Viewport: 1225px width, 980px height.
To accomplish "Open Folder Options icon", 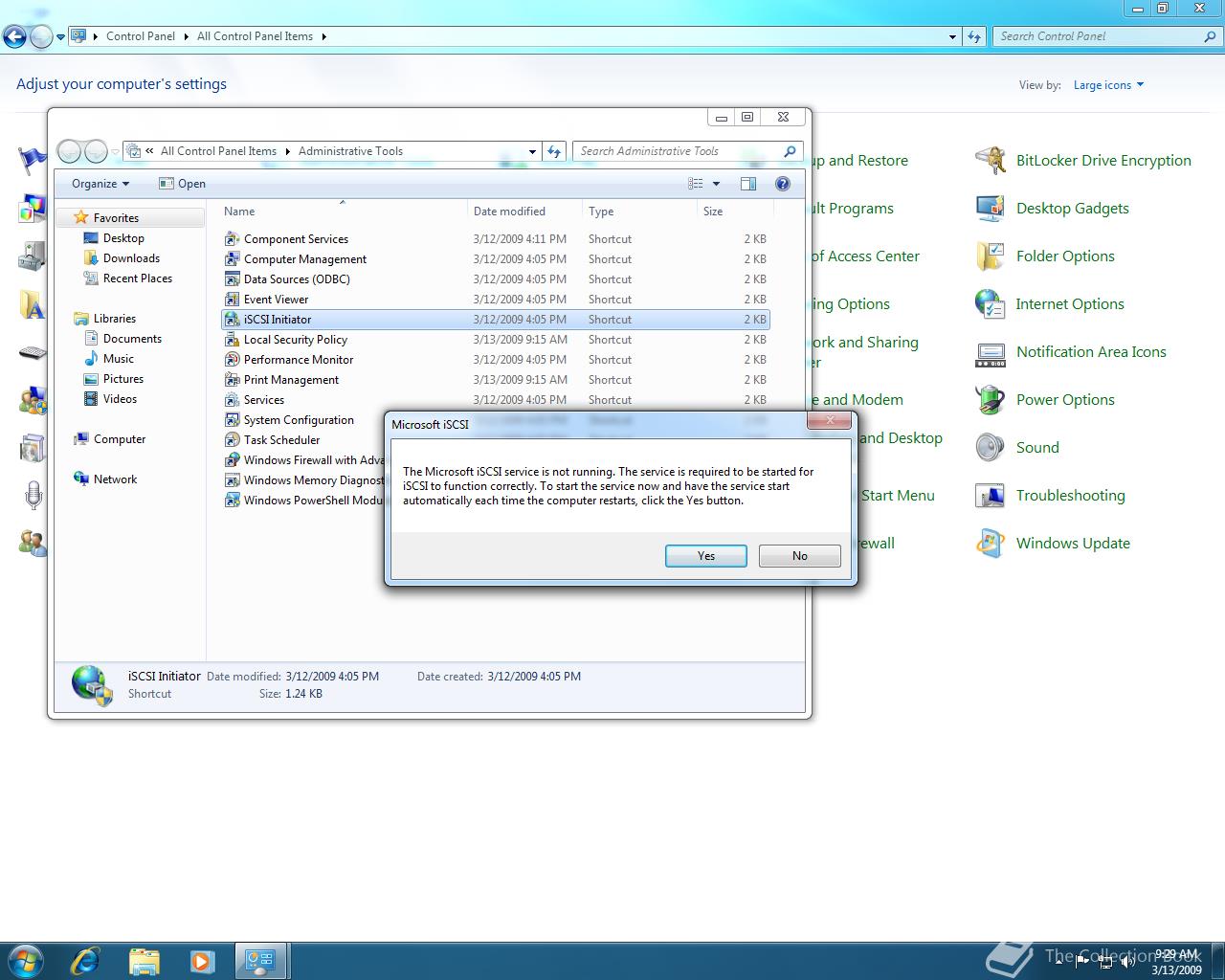I will [991, 256].
